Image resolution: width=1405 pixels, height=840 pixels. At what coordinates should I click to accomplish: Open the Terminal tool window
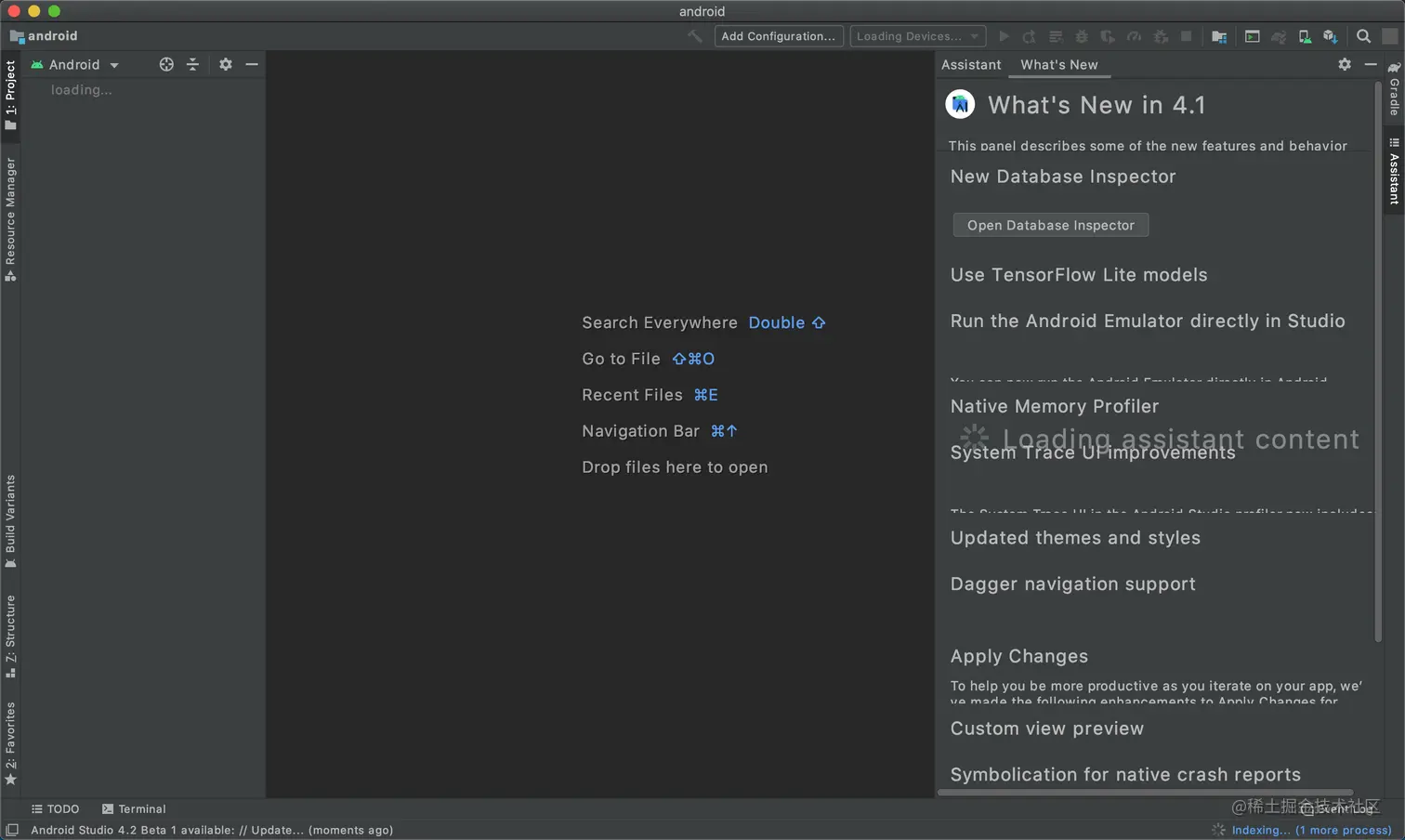(x=134, y=809)
